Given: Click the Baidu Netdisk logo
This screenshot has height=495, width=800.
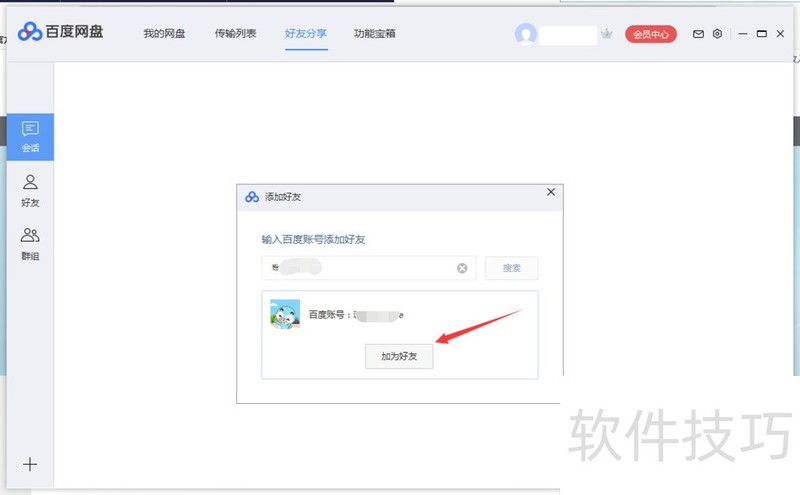Looking at the screenshot, I should coord(60,32).
